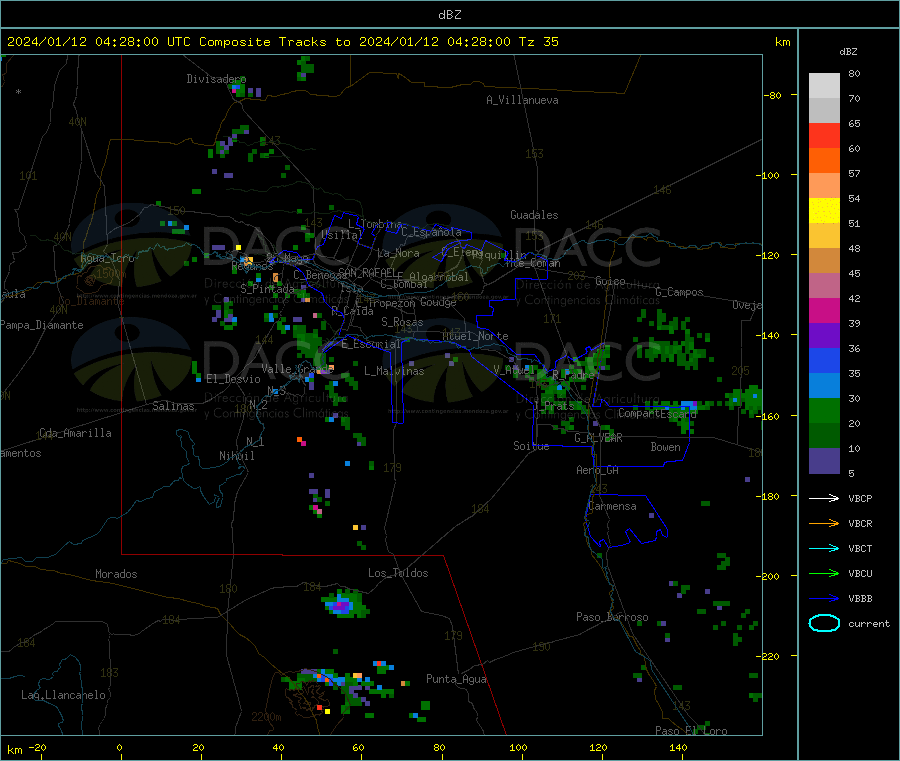Click the 'Soitue' map label

pos(531,446)
